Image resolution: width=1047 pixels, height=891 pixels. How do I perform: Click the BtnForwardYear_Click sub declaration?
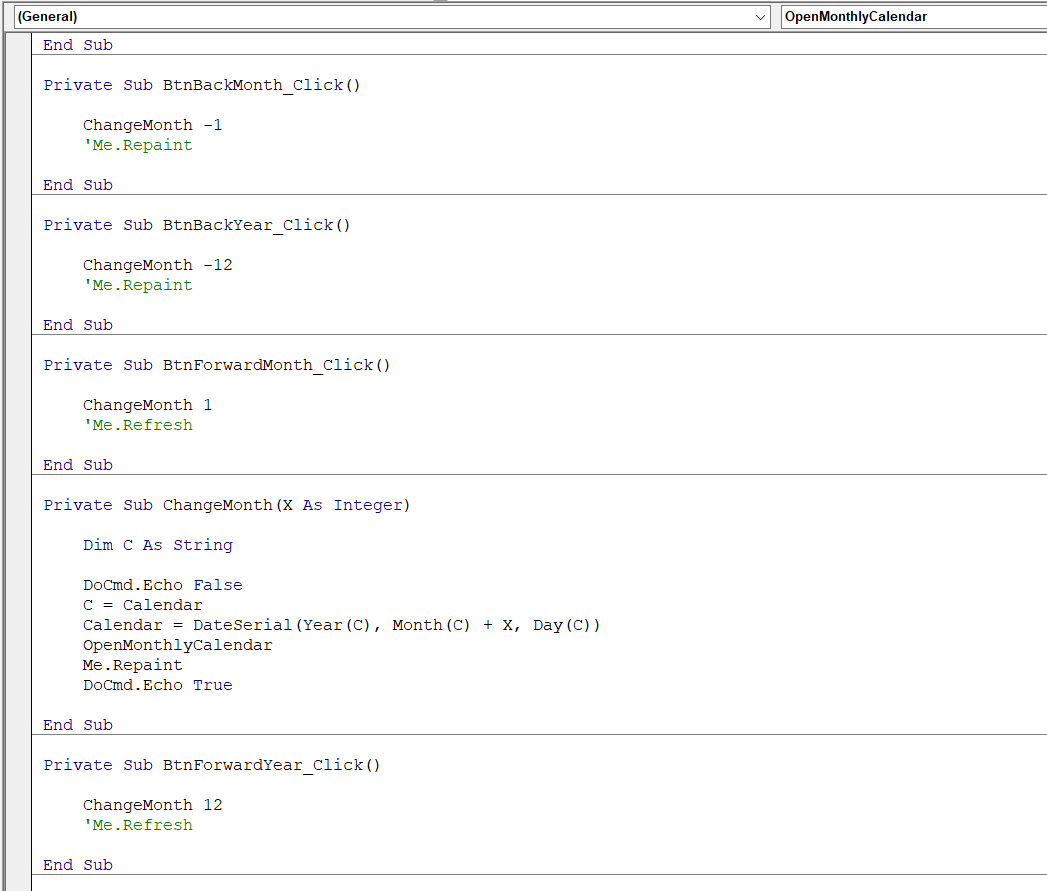(x=212, y=765)
